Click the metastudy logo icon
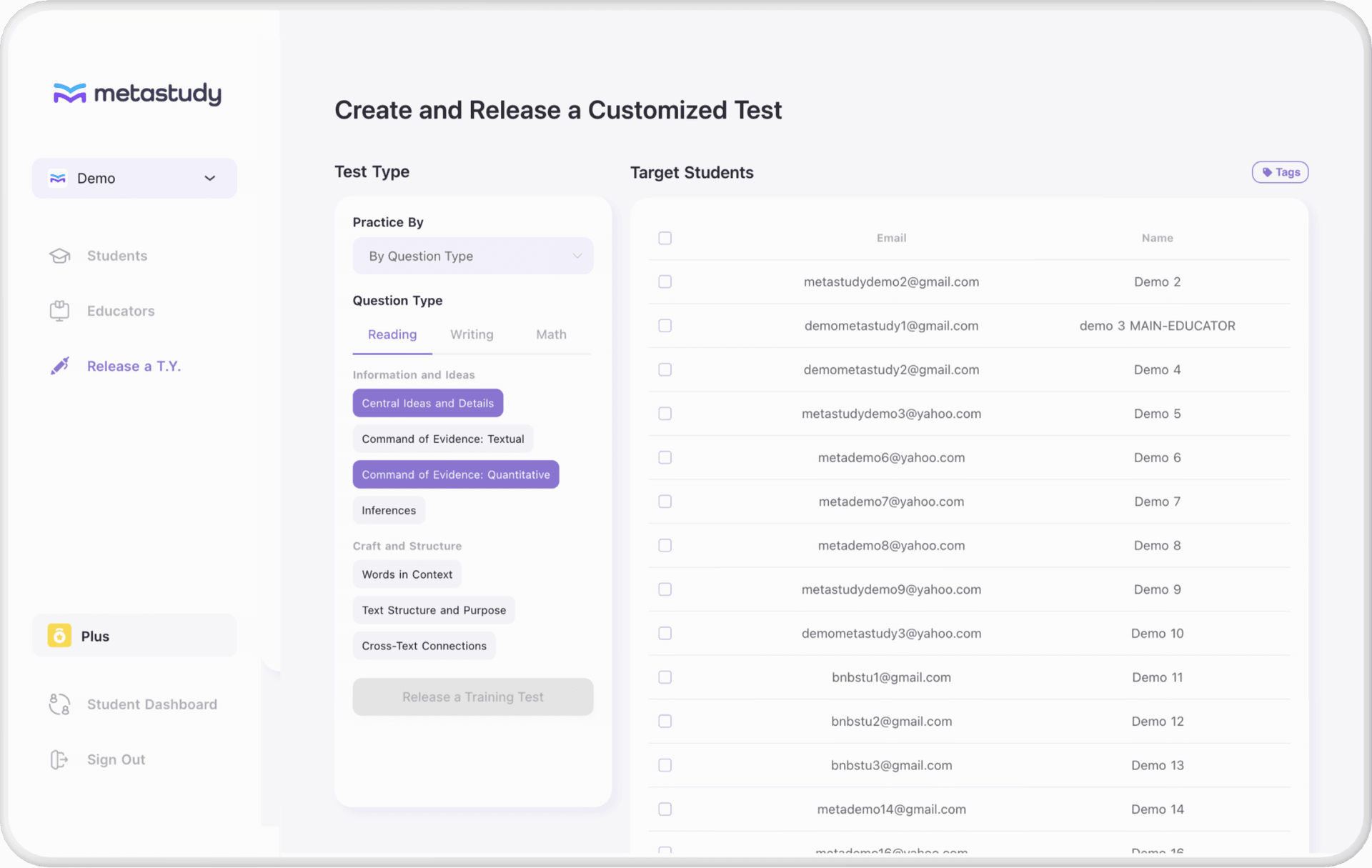 (x=69, y=94)
